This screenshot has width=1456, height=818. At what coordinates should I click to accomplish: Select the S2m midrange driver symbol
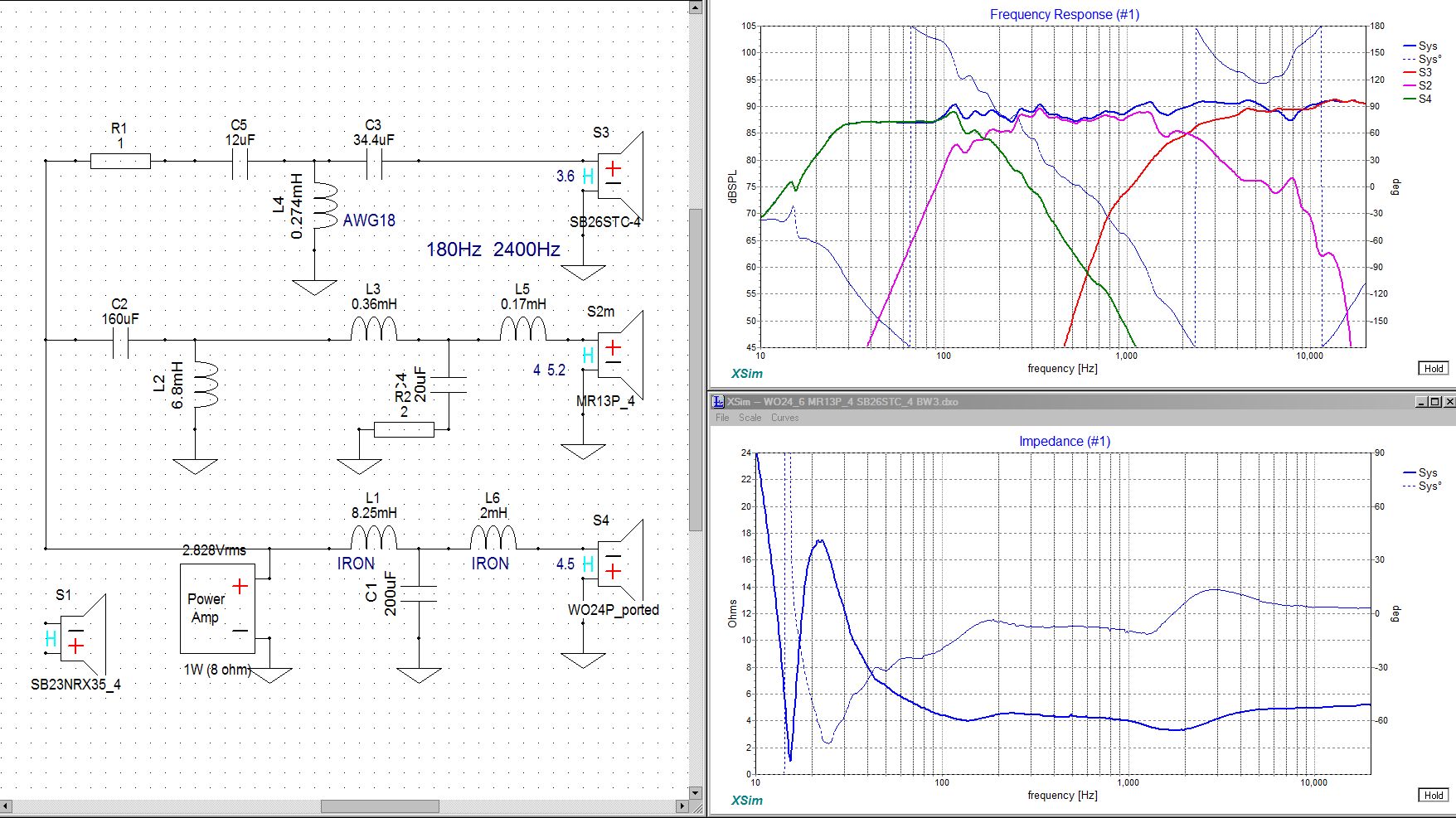[620, 355]
